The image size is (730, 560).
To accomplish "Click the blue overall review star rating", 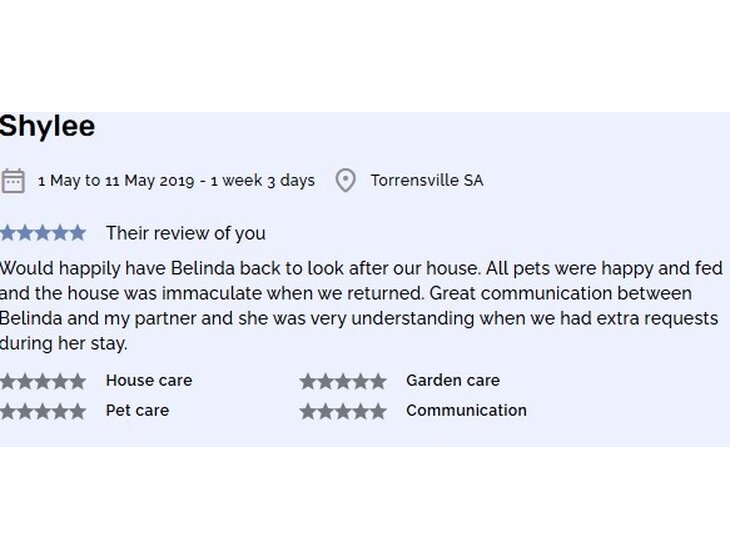I will point(43,233).
